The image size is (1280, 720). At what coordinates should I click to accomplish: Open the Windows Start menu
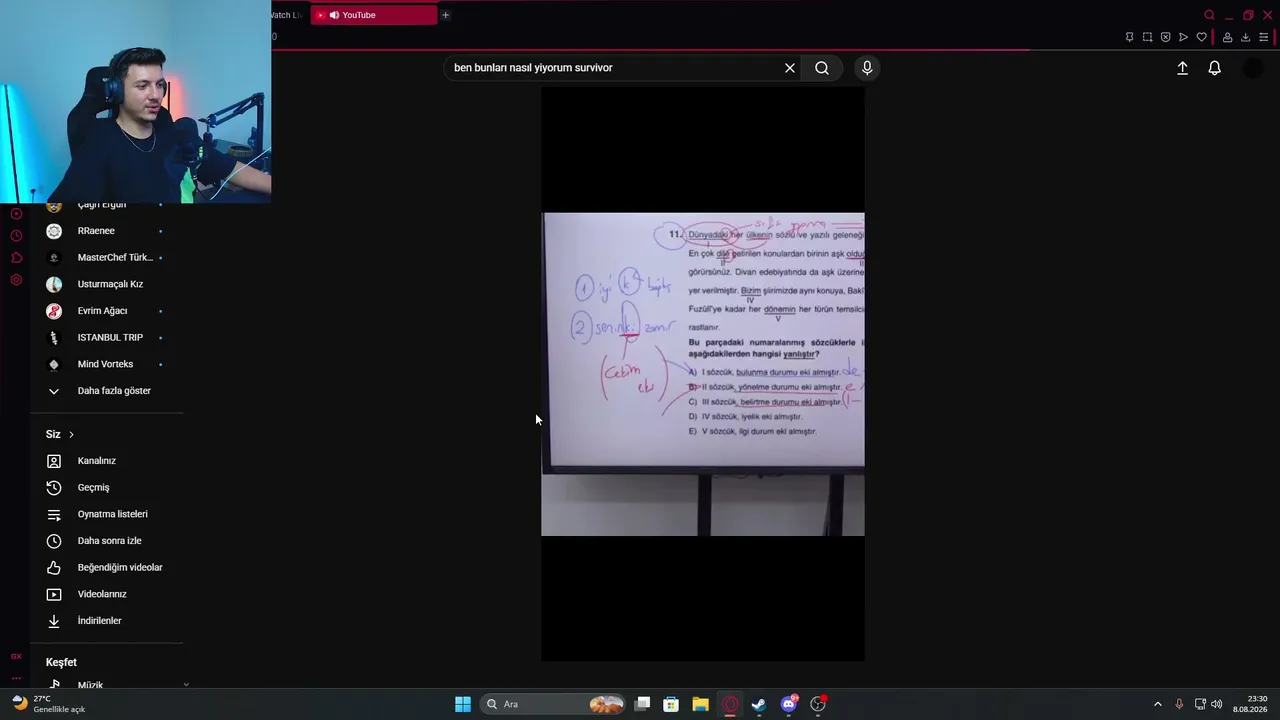[463, 704]
